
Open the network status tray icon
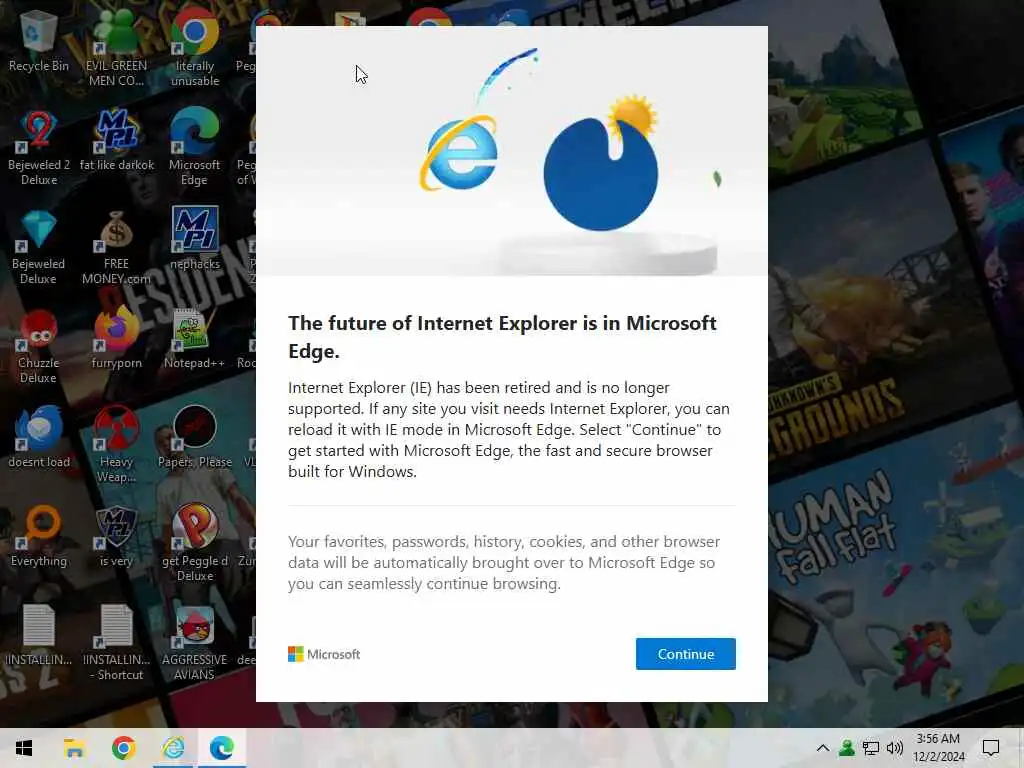[x=871, y=748]
